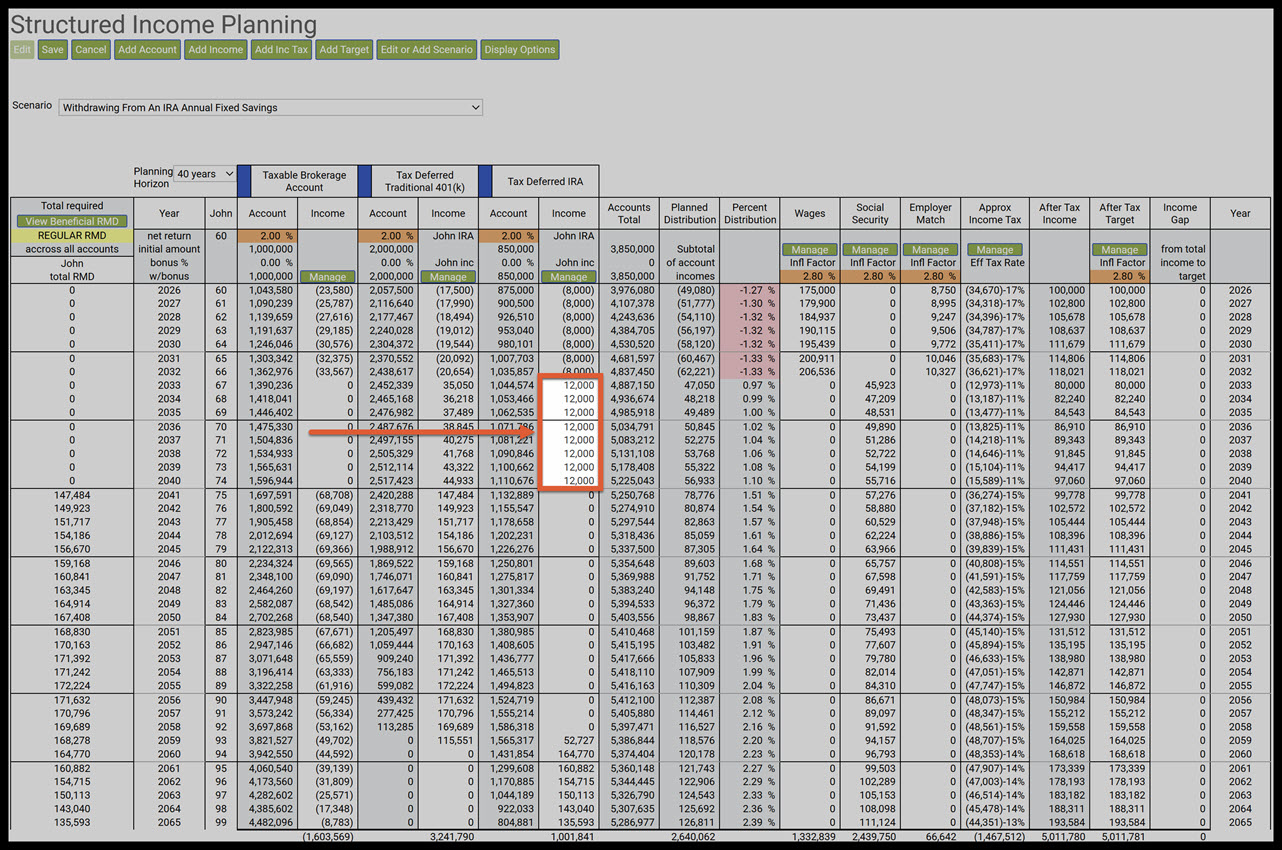The width and height of the screenshot is (1282, 850).
Task: Edit net return 2.00 % for Traditional 401(k)
Action: [388, 236]
